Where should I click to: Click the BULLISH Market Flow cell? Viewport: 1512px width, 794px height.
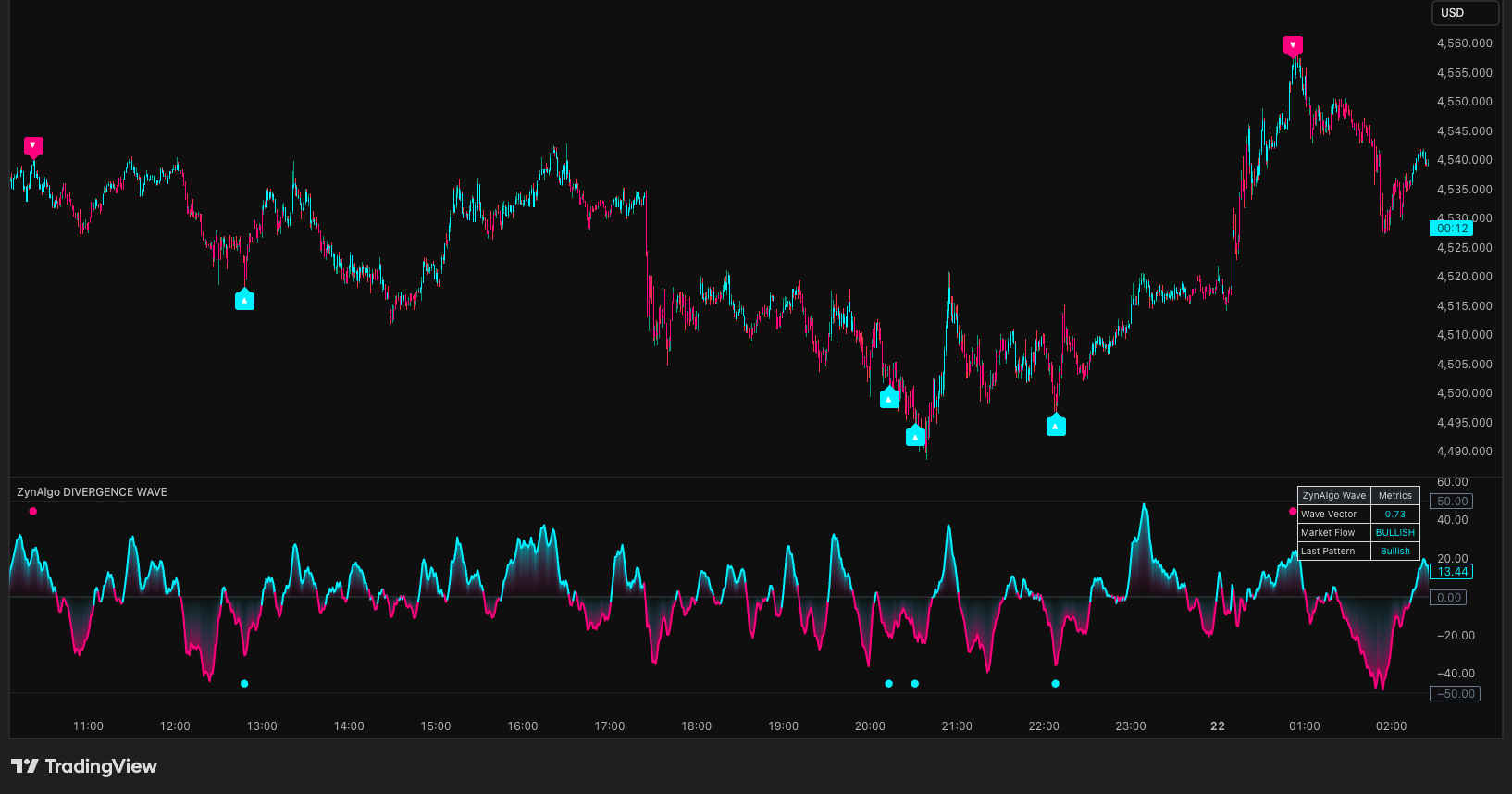tap(1395, 533)
